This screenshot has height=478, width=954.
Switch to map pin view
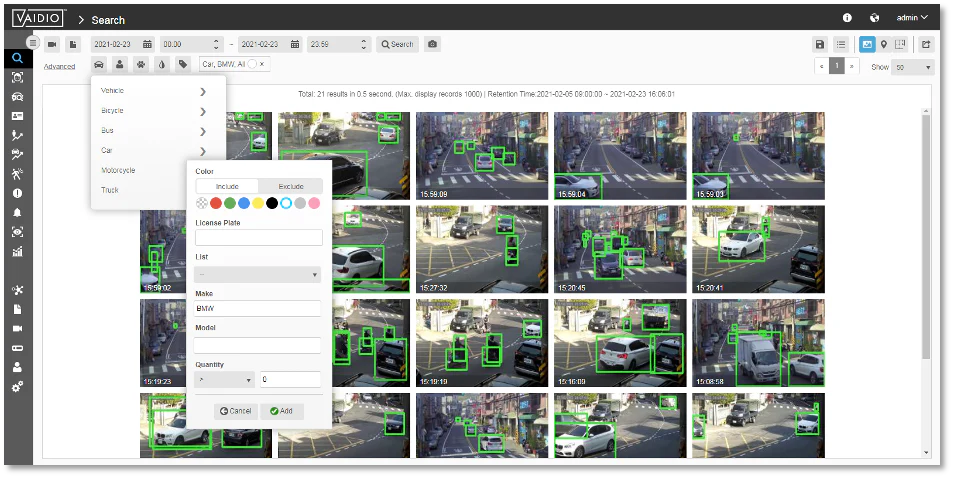tap(884, 44)
